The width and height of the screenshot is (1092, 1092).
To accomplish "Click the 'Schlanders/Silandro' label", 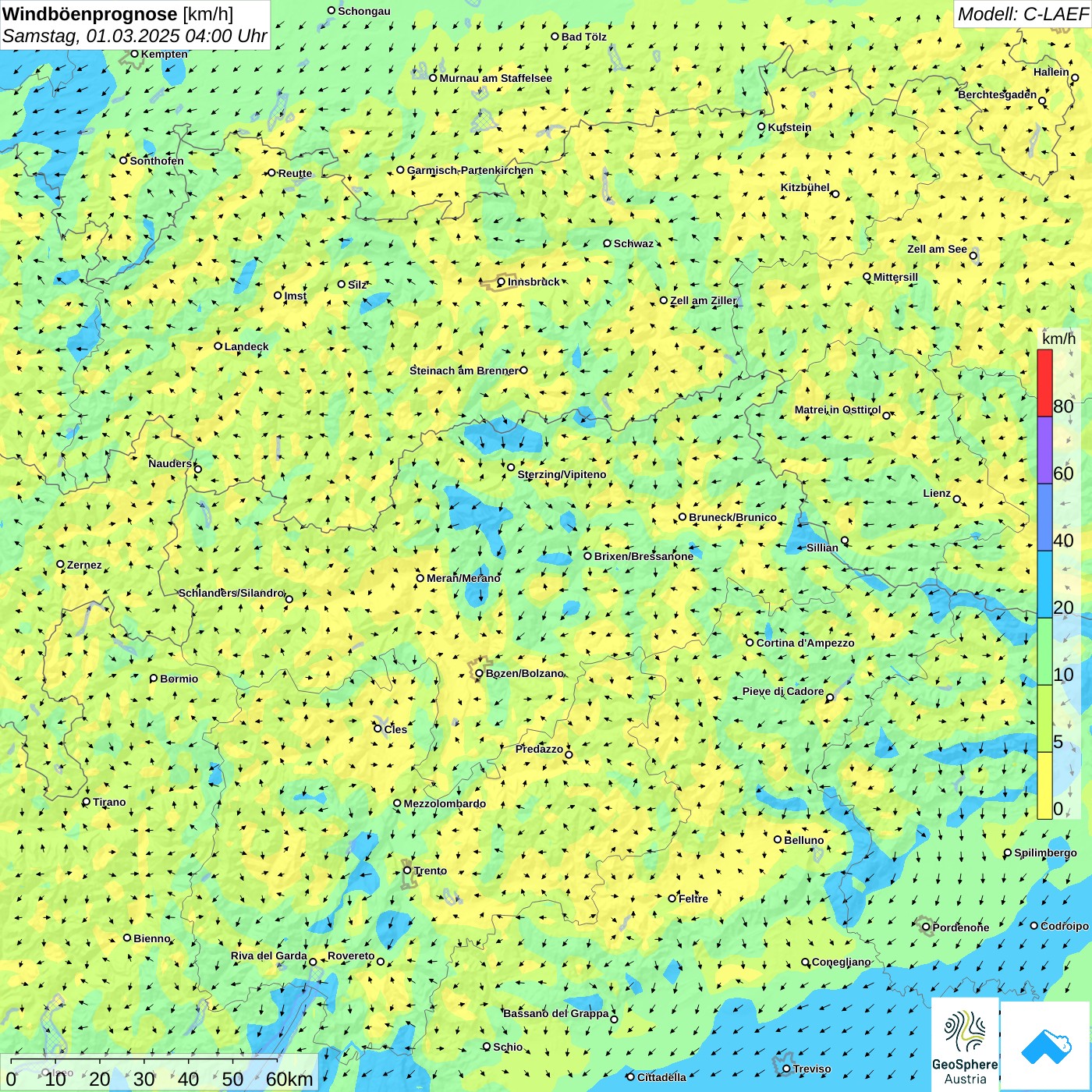I will 232,593.
